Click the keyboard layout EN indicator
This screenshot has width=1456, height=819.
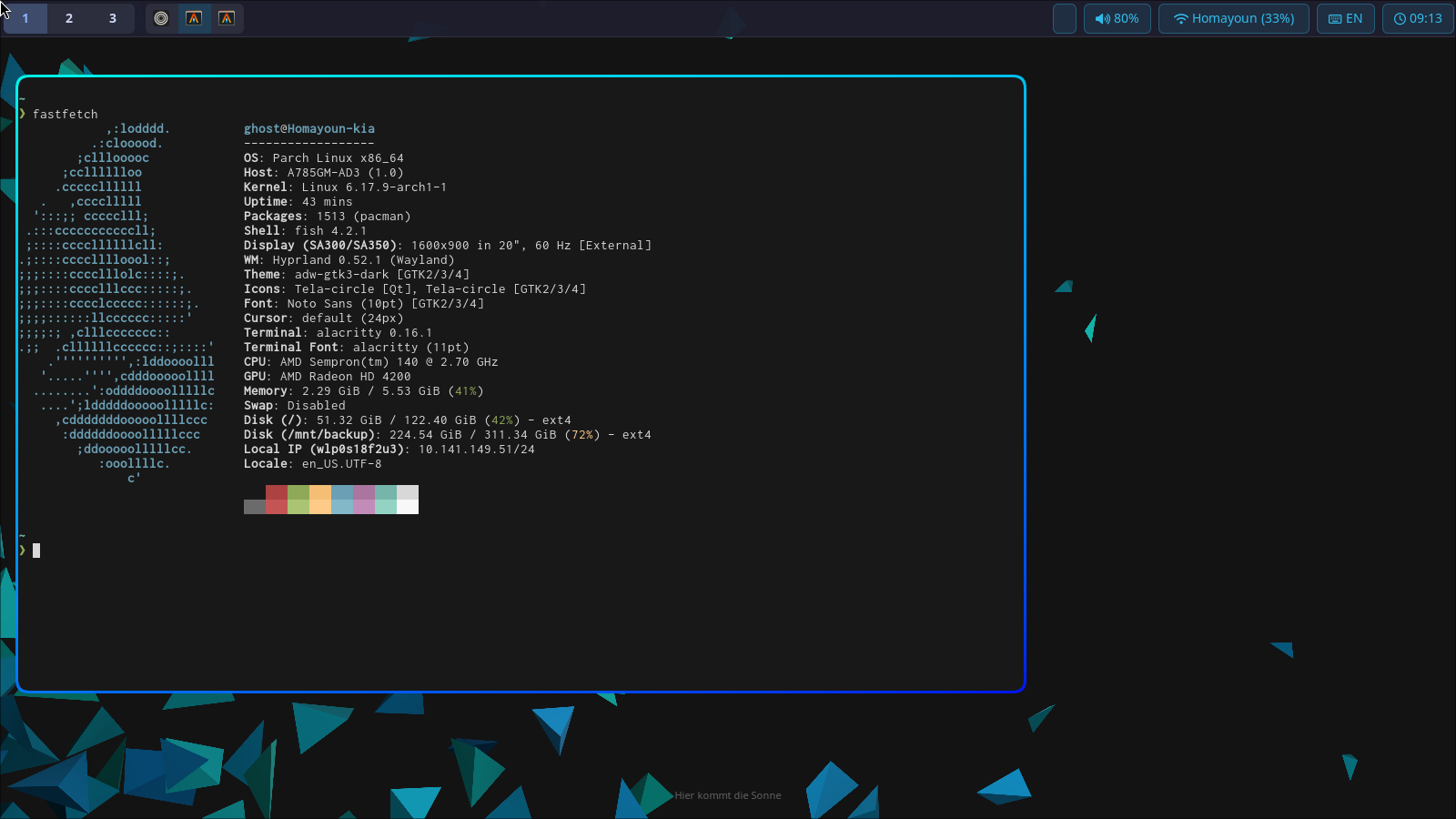[1345, 18]
